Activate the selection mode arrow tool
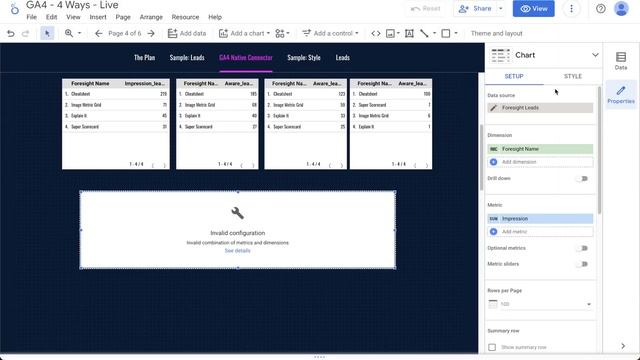Image resolution: width=640 pixels, height=360 pixels. (47, 33)
